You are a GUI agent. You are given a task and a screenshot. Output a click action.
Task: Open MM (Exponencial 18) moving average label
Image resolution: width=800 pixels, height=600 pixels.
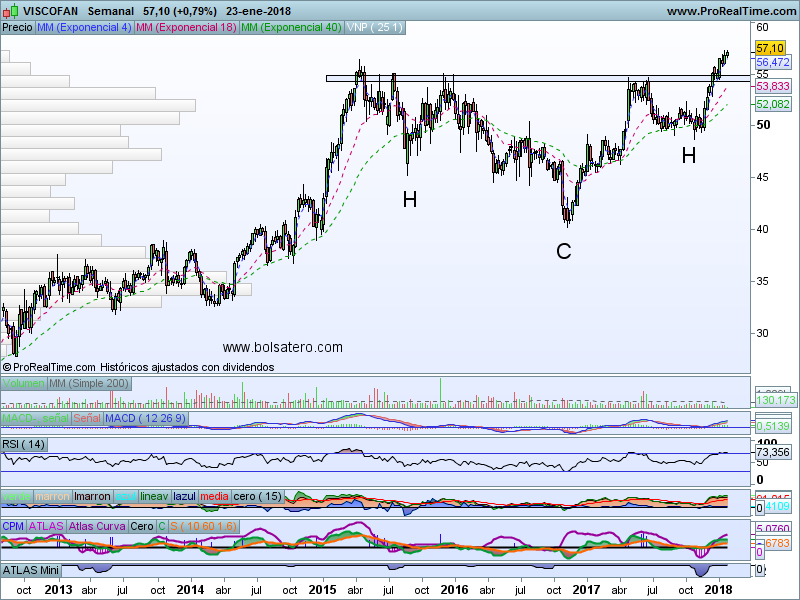click(186, 28)
